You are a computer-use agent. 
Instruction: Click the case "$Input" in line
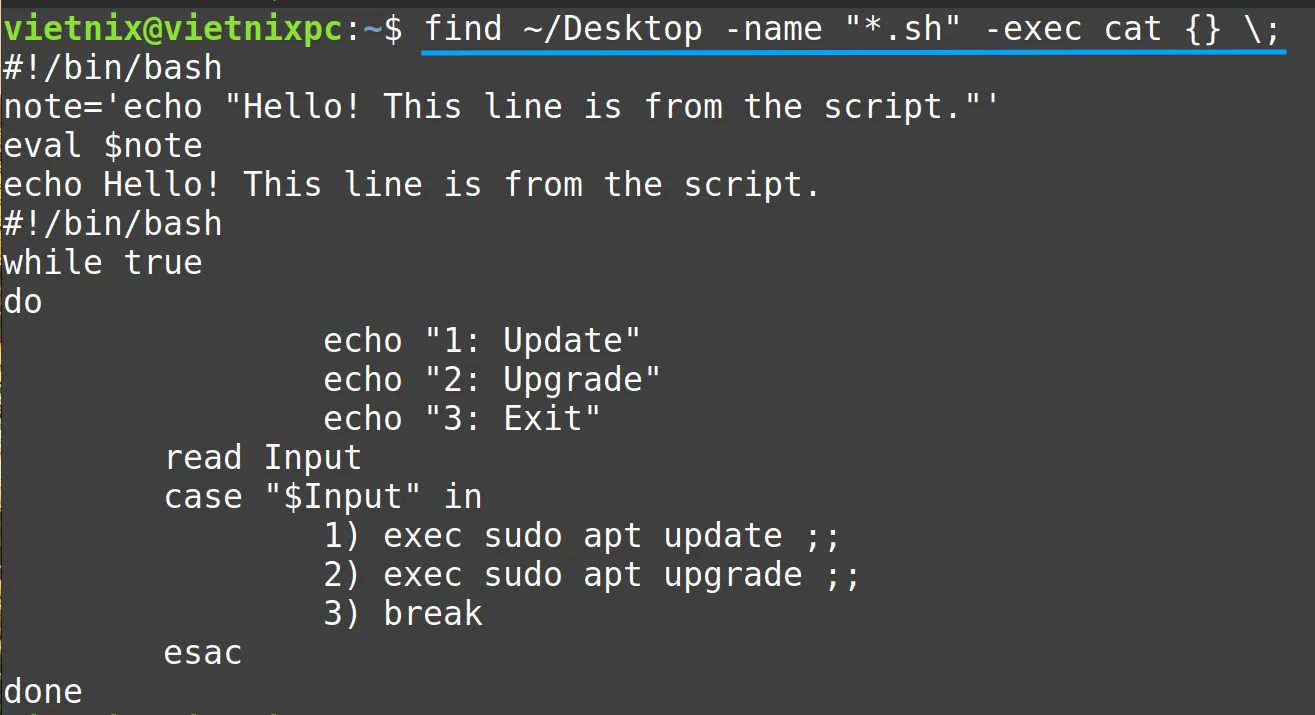323,497
